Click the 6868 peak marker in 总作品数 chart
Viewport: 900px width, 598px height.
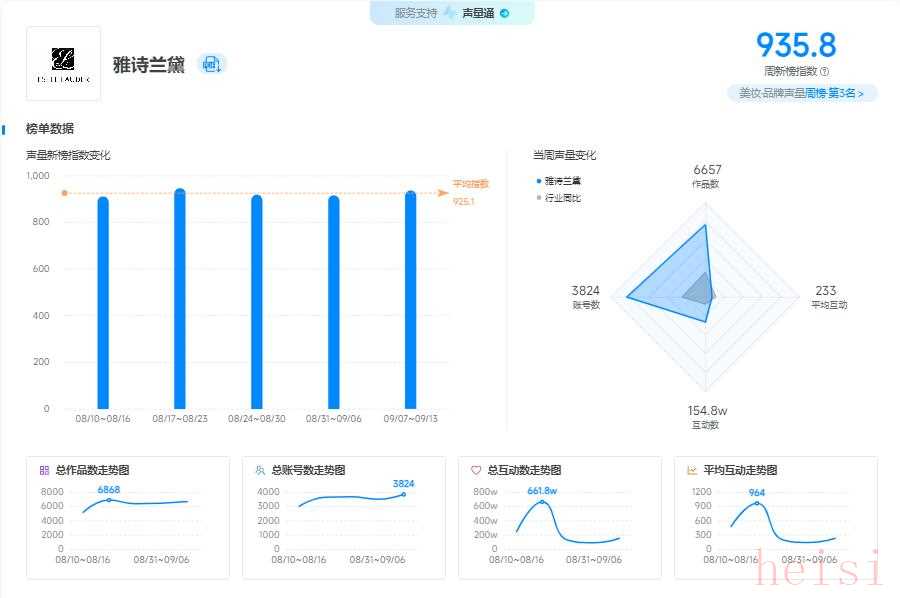(109, 500)
